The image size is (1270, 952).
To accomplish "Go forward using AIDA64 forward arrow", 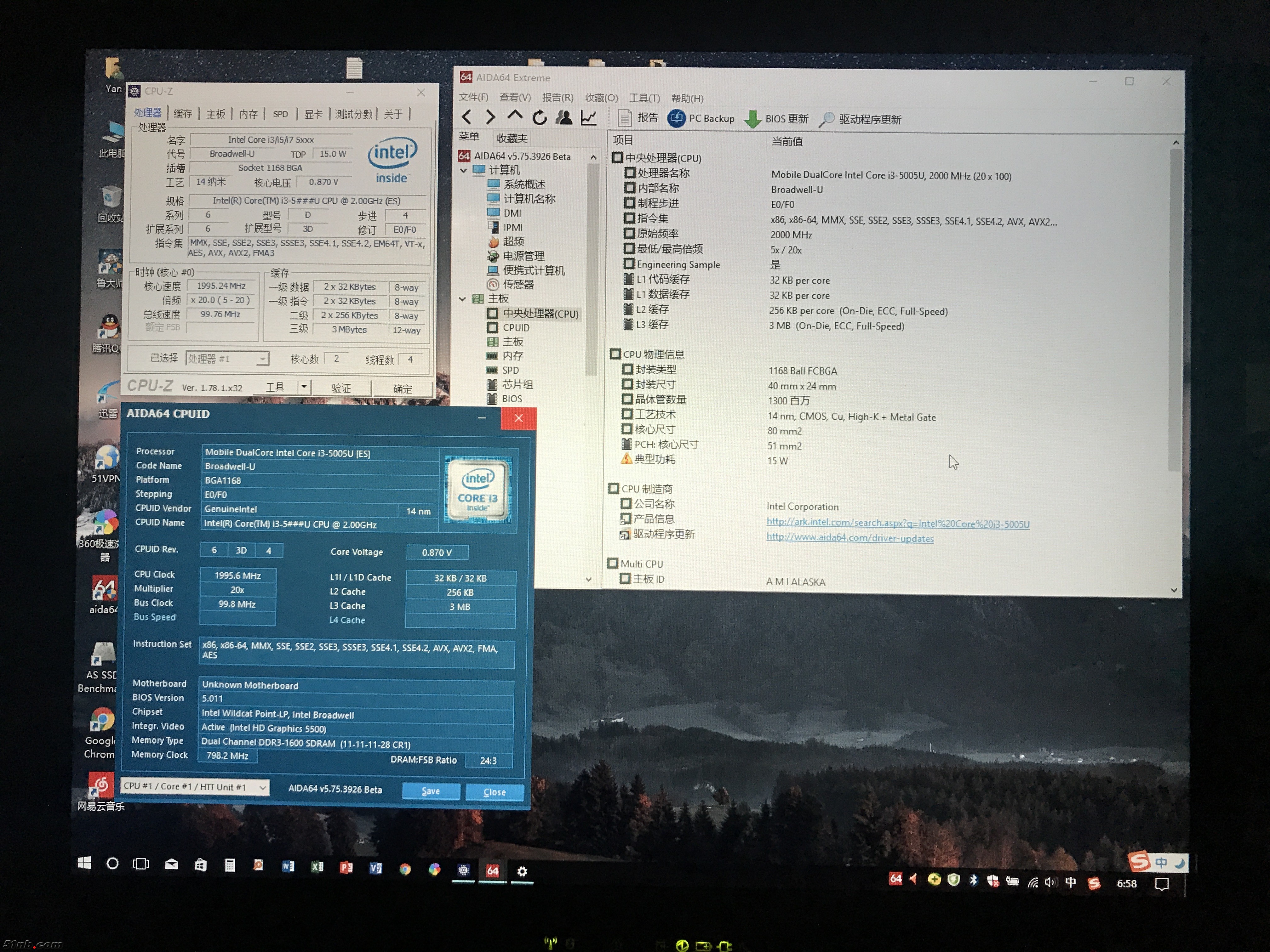I will tap(490, 118).
